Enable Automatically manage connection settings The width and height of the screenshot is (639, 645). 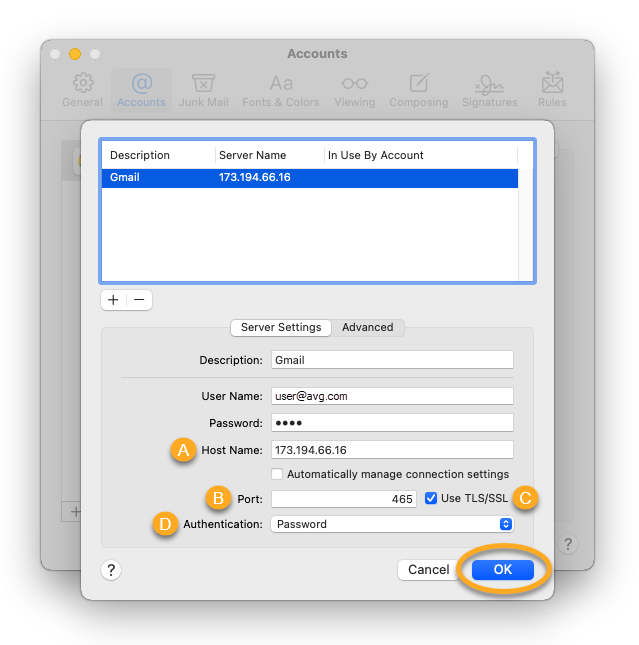coord(278,474)
